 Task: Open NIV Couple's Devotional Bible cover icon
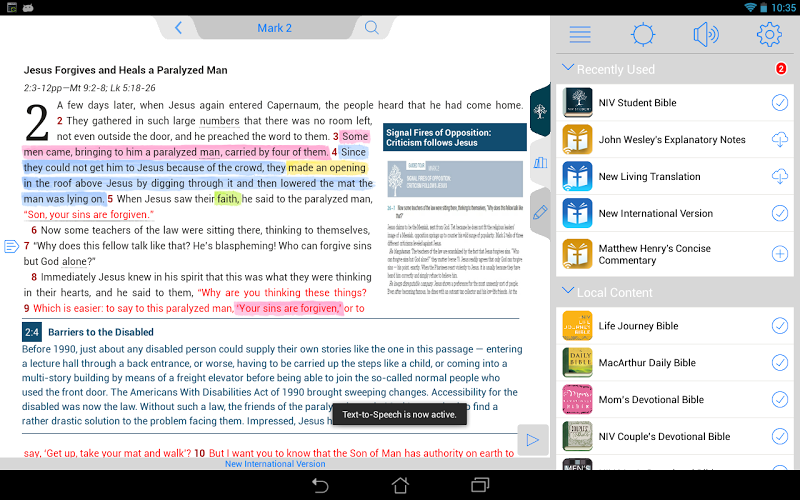coord(578,436)
